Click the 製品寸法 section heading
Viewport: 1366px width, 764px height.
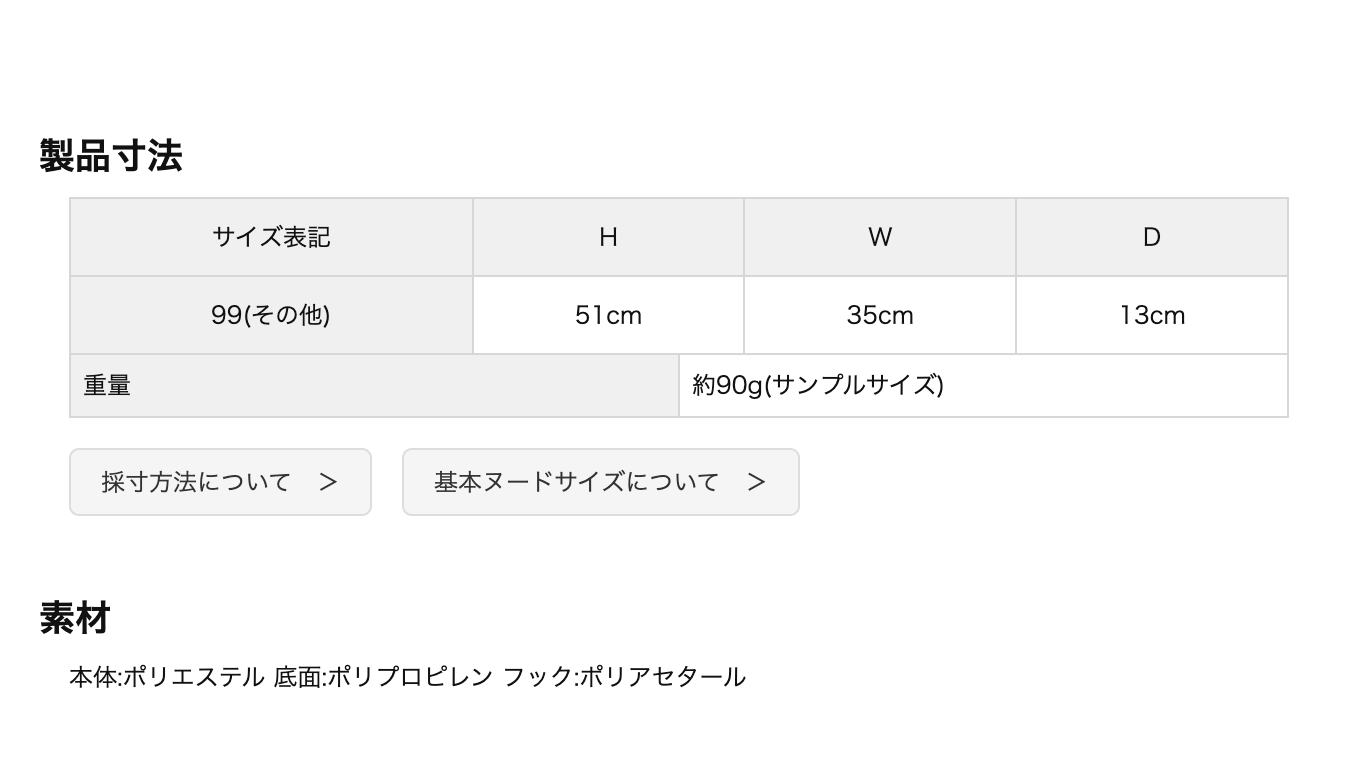[111, 156]
